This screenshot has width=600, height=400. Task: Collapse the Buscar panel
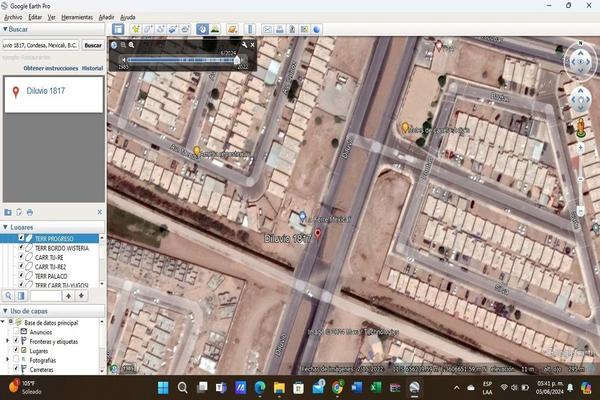point(4,31)
